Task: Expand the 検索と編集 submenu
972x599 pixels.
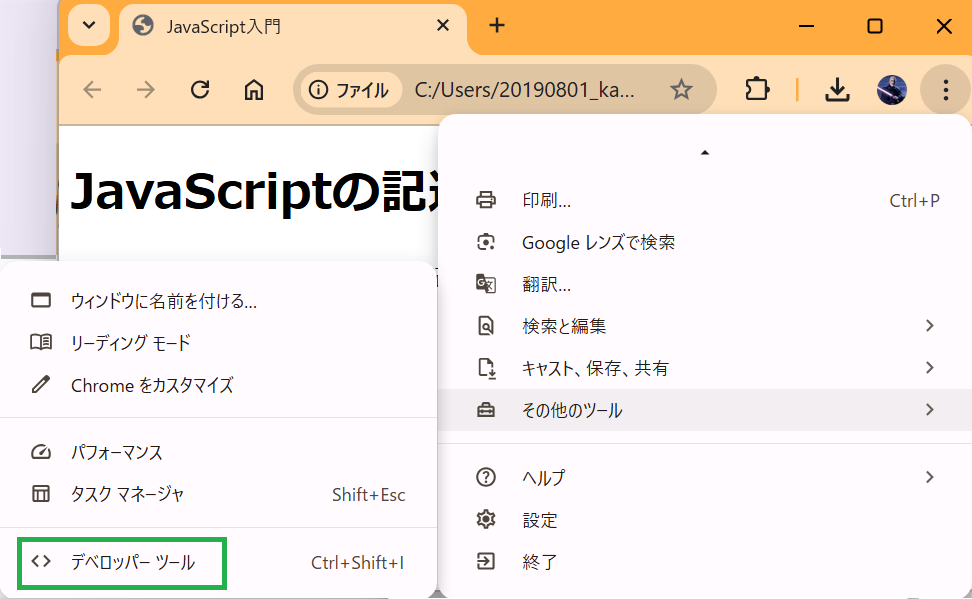Action: (705, 326)
